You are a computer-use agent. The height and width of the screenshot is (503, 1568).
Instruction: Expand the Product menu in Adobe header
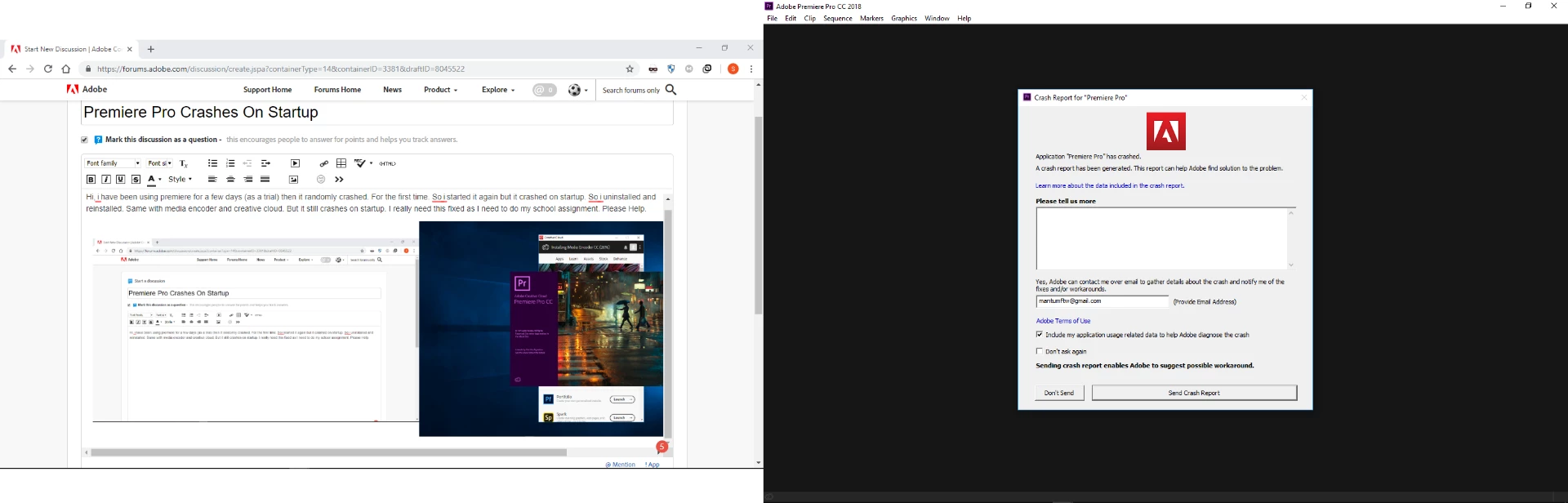point(440,90)
